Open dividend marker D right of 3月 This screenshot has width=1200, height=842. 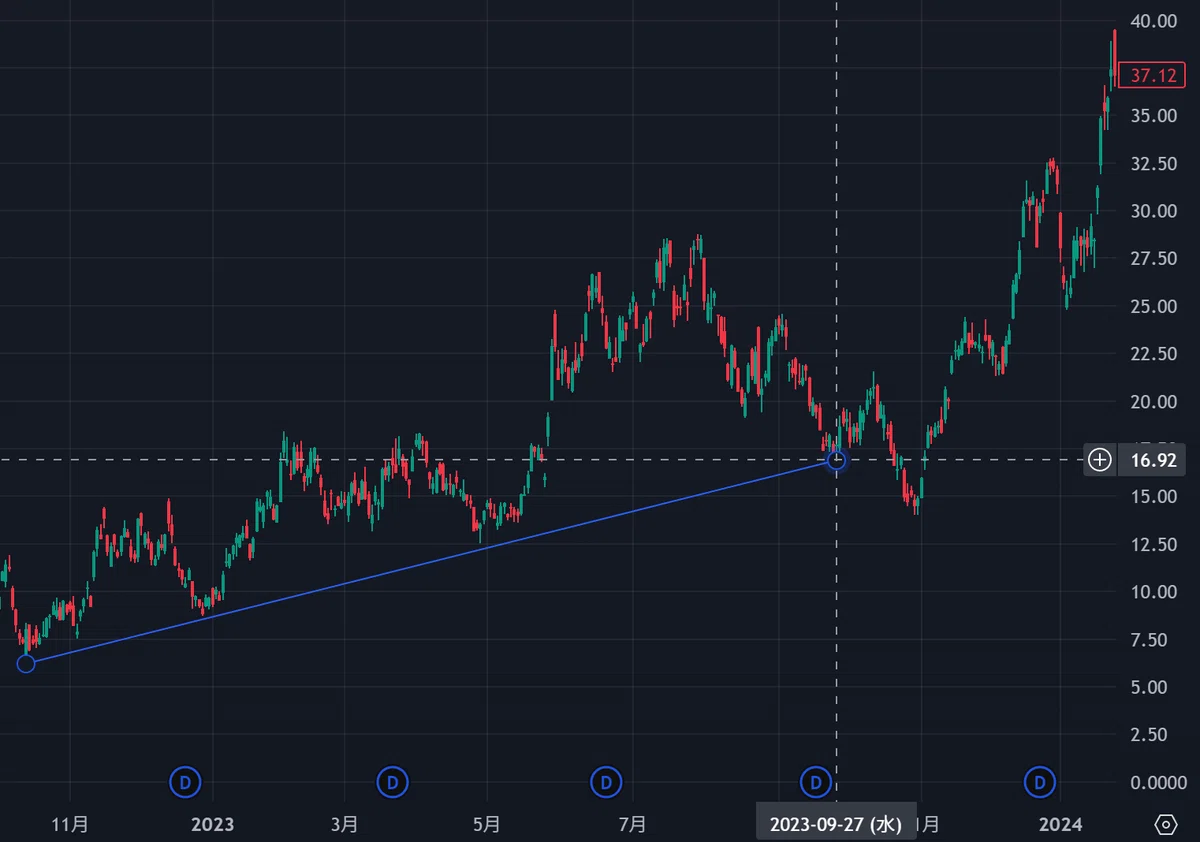pyautogui.click(x=393, y=781)
